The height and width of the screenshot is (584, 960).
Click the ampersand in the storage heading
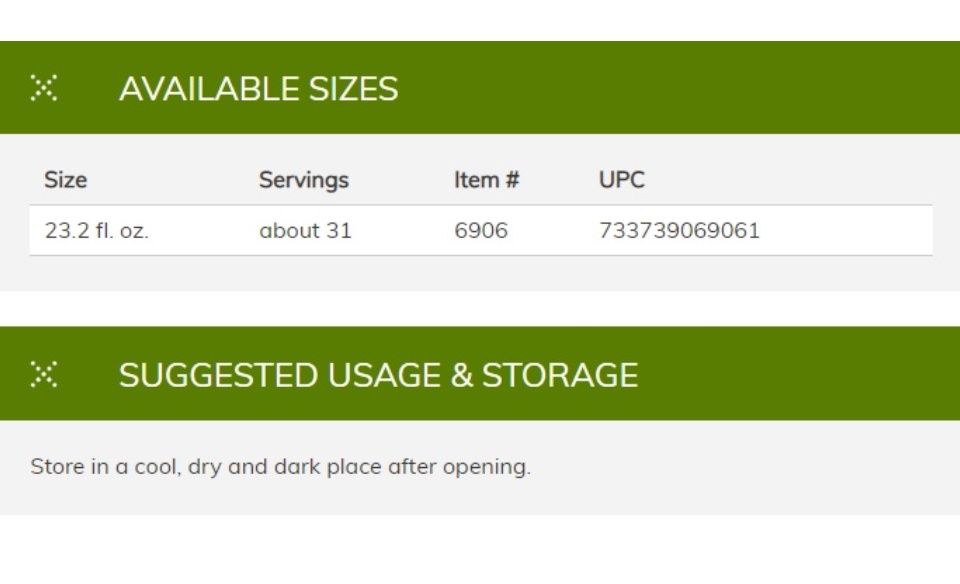click(462, 375)
